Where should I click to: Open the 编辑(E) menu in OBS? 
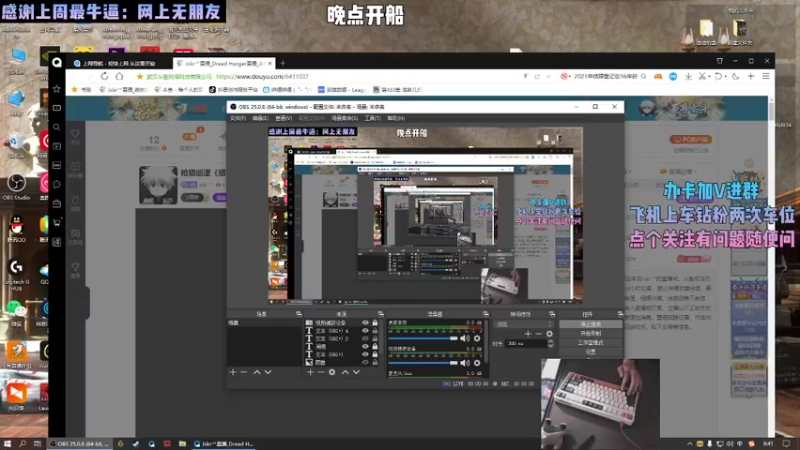coord(260,118)
